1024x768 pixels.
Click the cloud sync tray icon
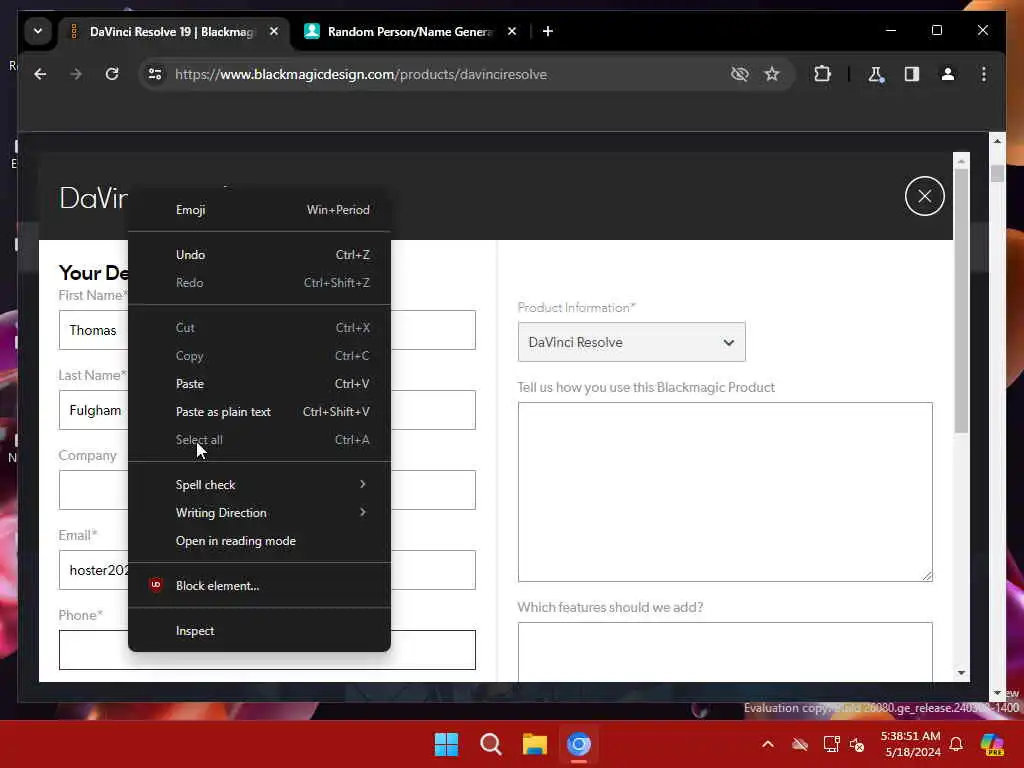800,744
